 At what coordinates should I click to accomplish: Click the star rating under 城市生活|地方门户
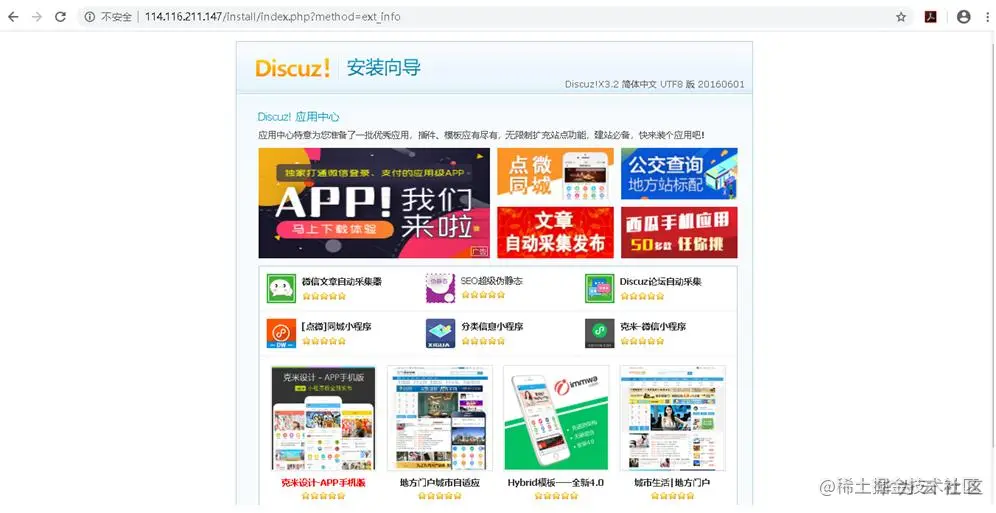[672, 496]
